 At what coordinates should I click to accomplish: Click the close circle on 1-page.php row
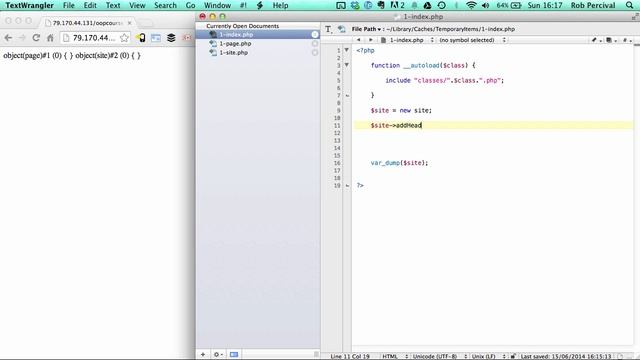coord(315,44)
